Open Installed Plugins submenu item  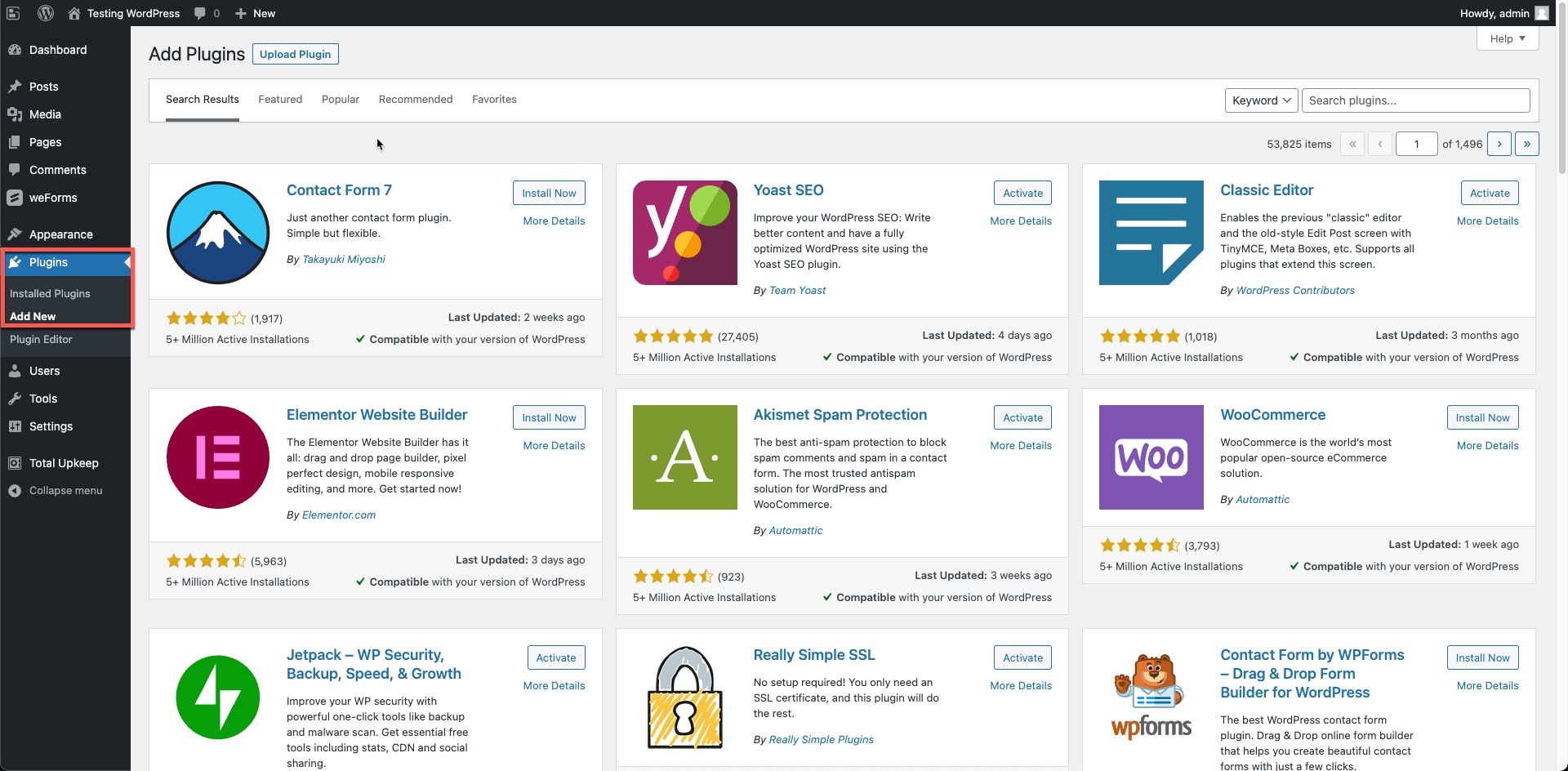pos(50,293)
